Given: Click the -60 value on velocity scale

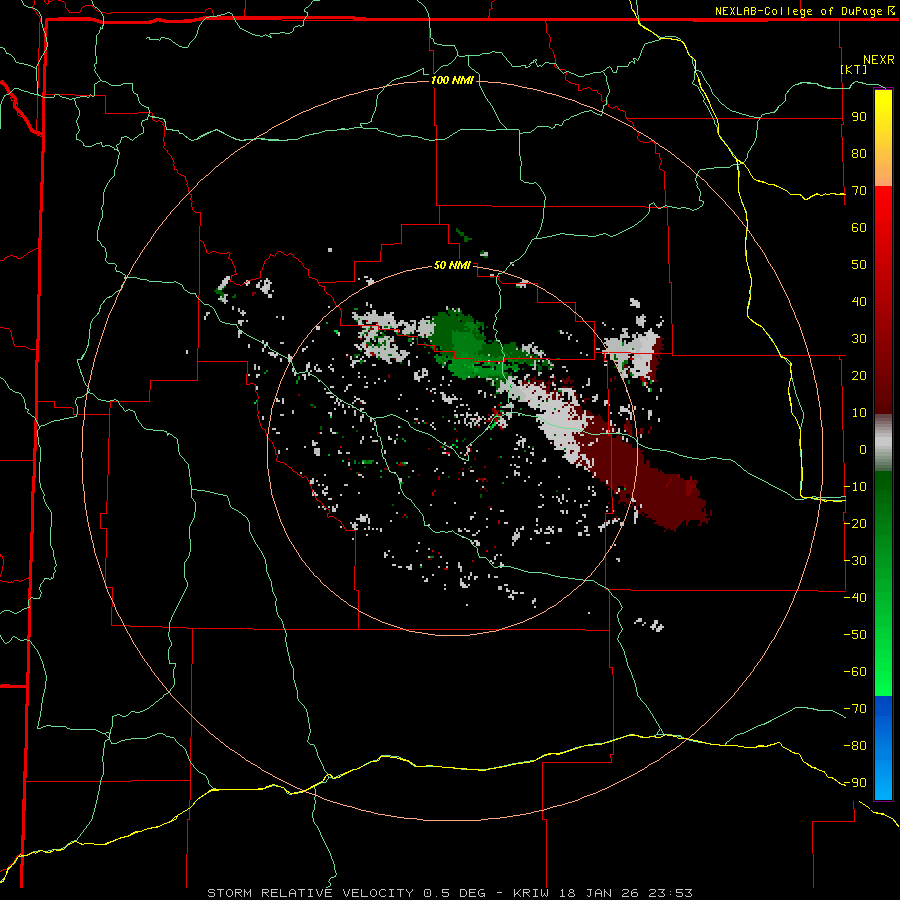Looking at the screenshot, I should pyautogui.click(x=855, y=672).
